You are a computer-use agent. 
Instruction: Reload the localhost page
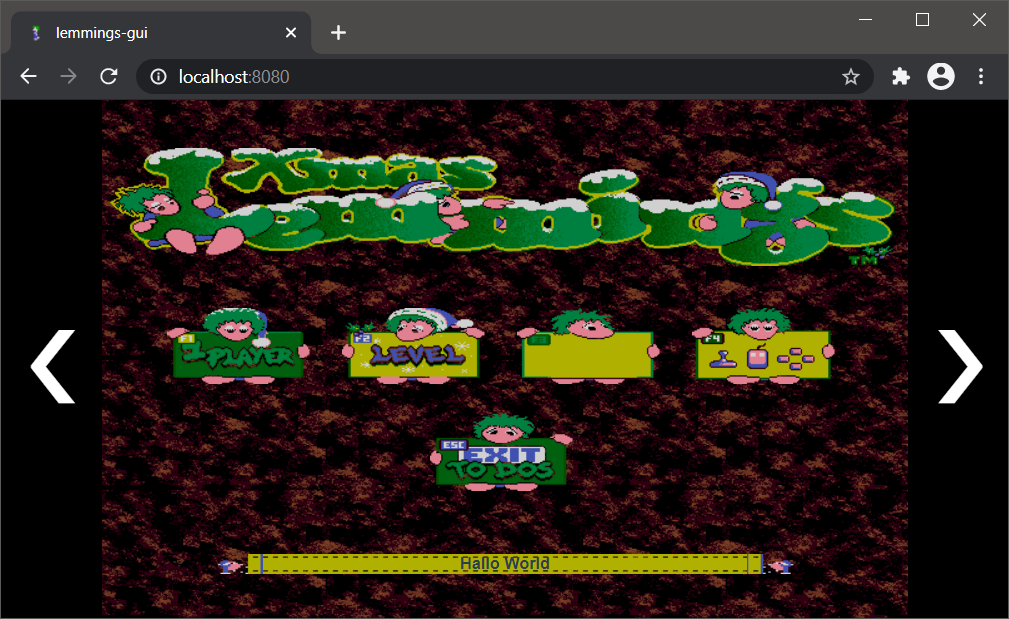click(x=109, y=77)
